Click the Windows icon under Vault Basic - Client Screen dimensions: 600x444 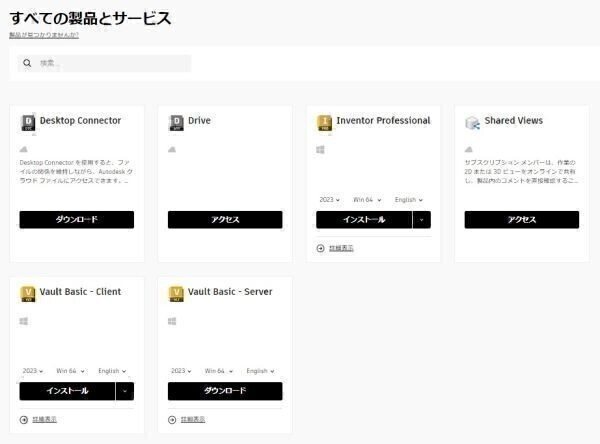tap(24, 321)
